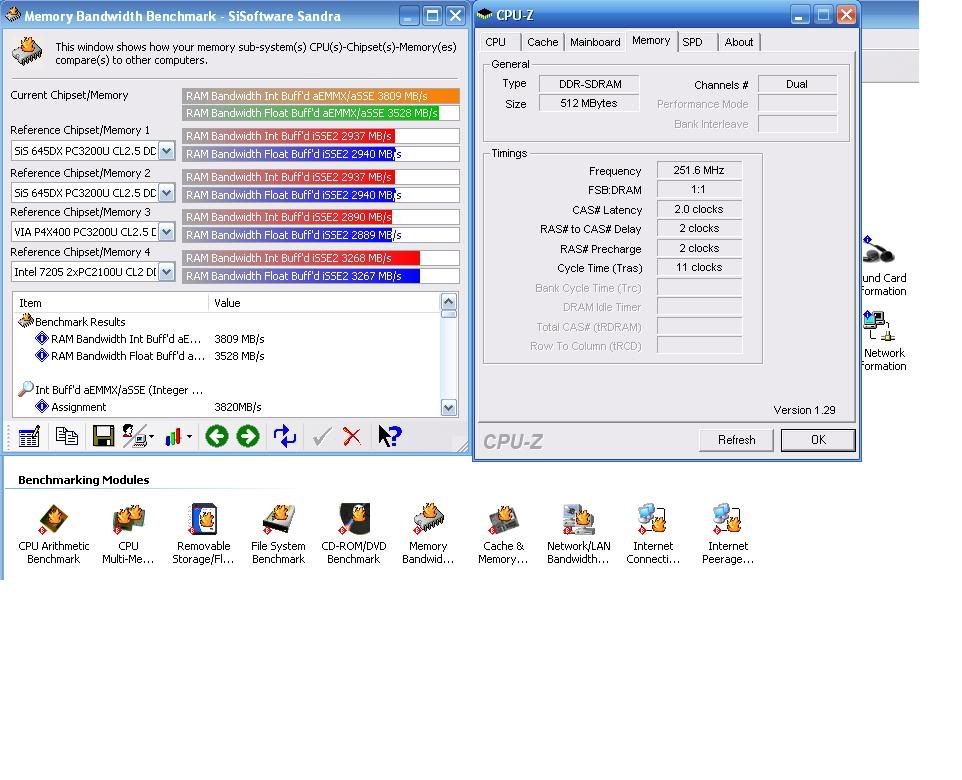
Task: Select the Assignment 3820MB/s row
Action: (148, 407)
